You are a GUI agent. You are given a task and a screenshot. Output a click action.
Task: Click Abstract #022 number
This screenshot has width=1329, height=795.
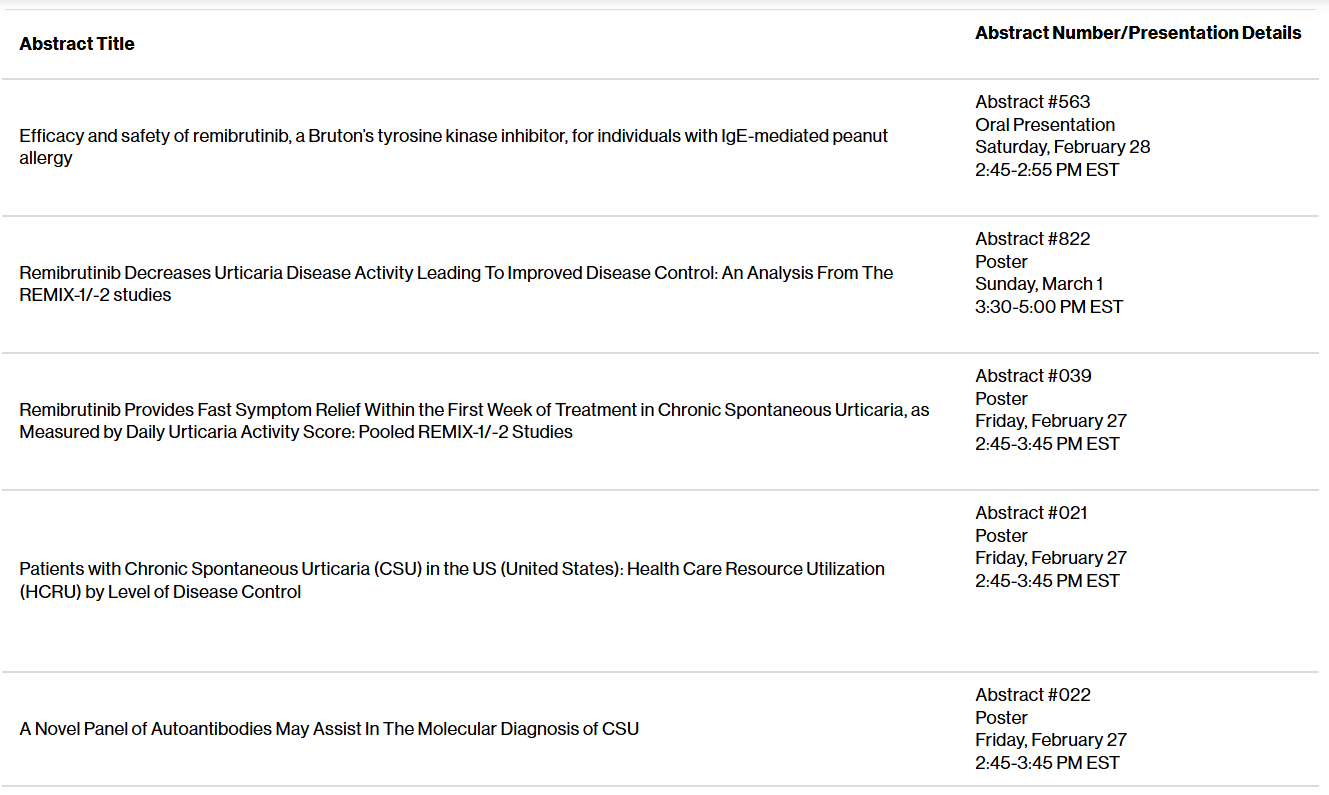coord(1033,695)
